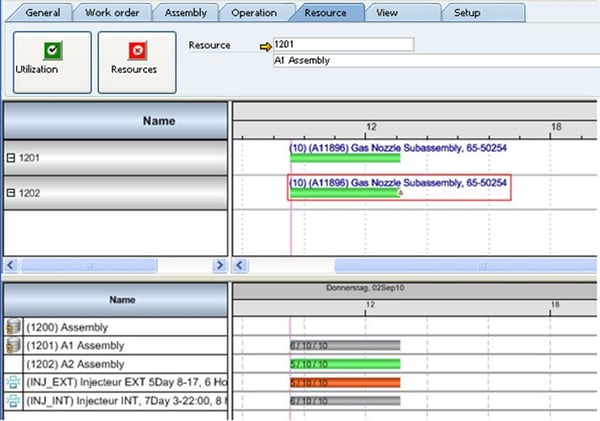The image size is (600, 421).
Task: Click the yellow arrow next to Resource field
Action: pos(265,47)
